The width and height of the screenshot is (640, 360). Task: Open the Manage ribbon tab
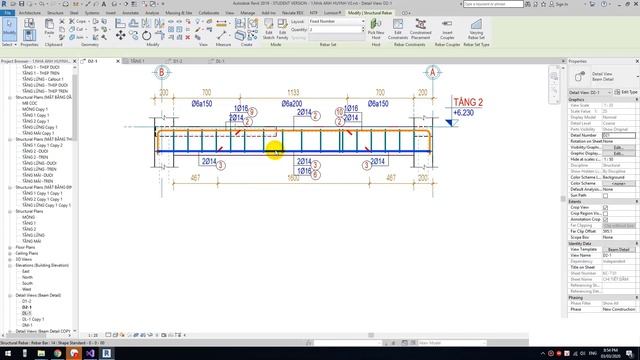(247, 13)
